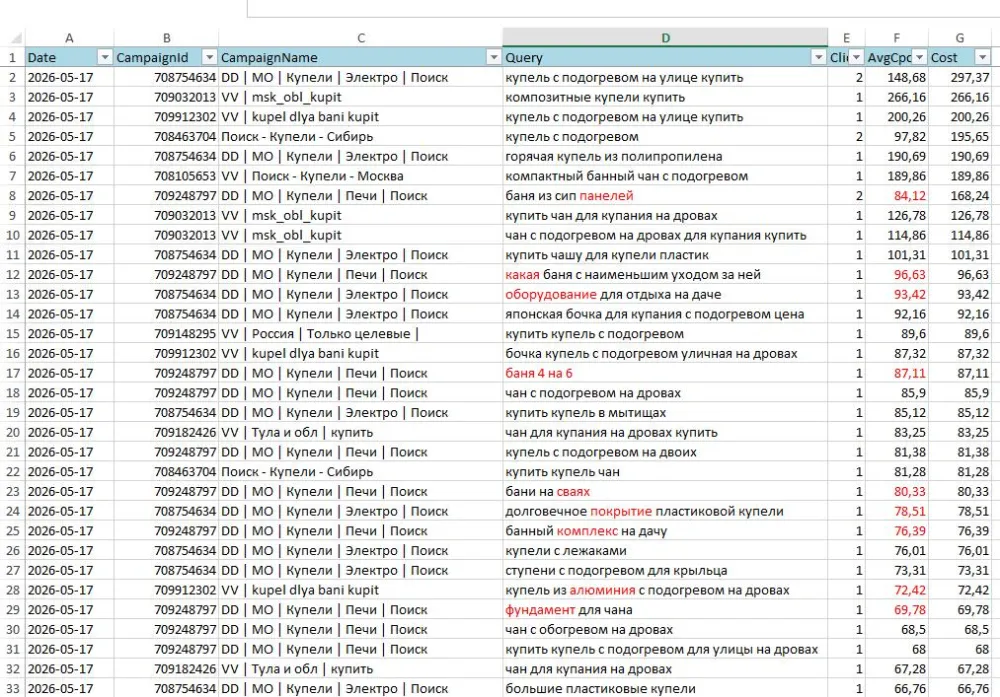Select cell 'фундамент для чана'
This screenshot has height=697, width=1000.
coord(665,610)
